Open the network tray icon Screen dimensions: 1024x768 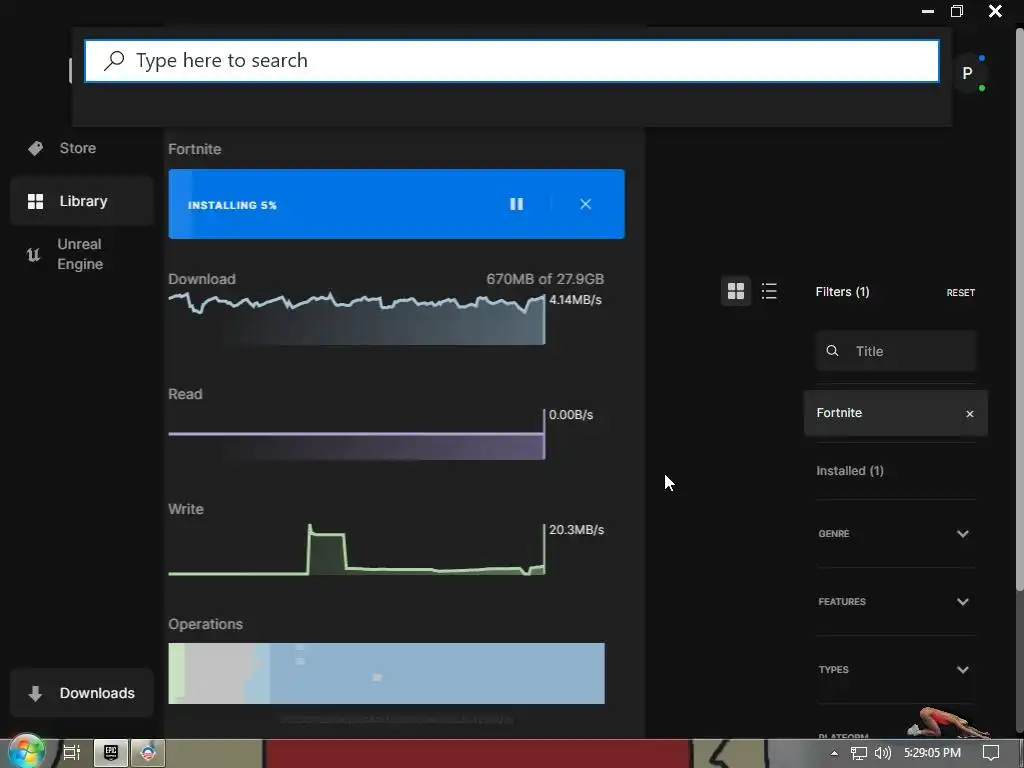859,753
